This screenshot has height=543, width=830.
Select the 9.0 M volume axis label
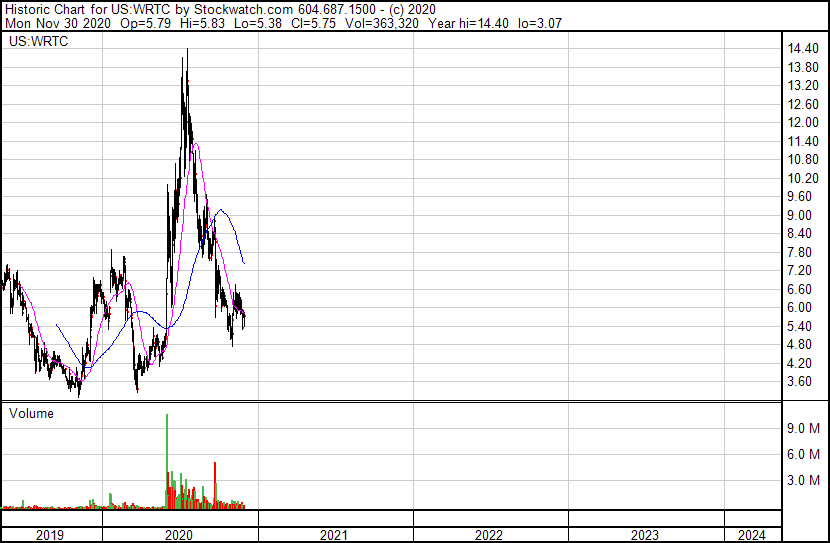(x=803, y=428)
